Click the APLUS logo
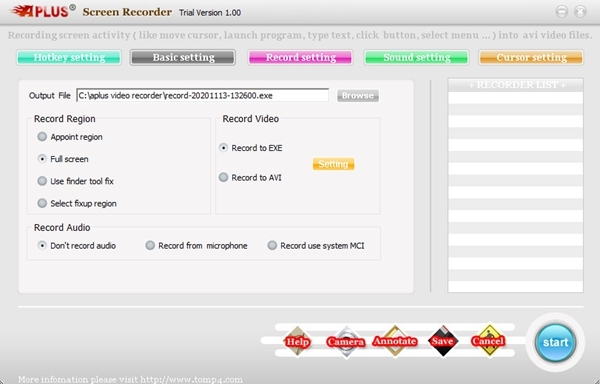 pos(43,11)
